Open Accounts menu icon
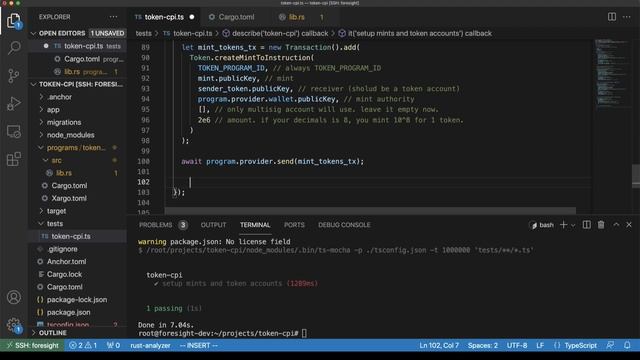640x360 pixels. [13, 297]
